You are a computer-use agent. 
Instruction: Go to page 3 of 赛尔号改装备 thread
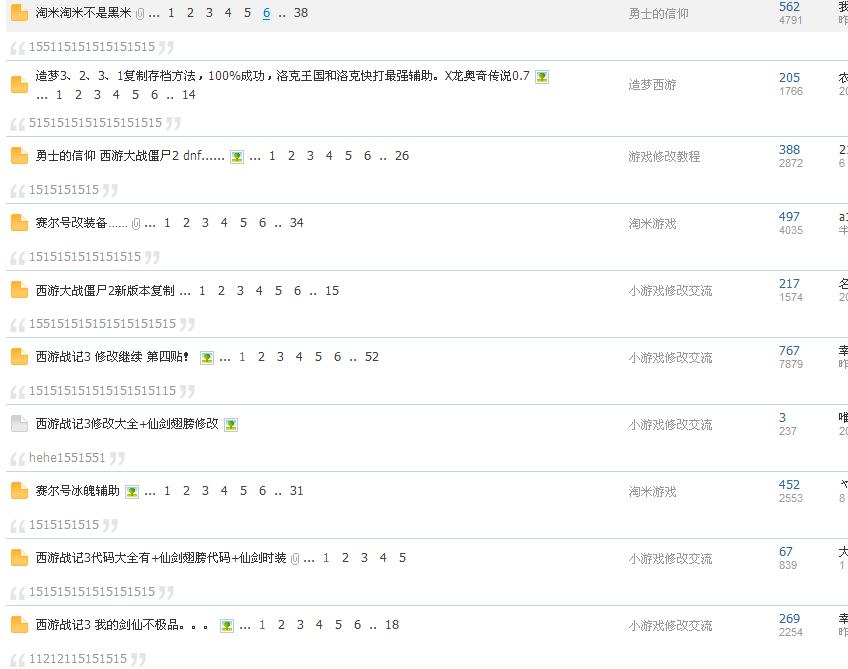pyautogui.click(x=205, y=223)
